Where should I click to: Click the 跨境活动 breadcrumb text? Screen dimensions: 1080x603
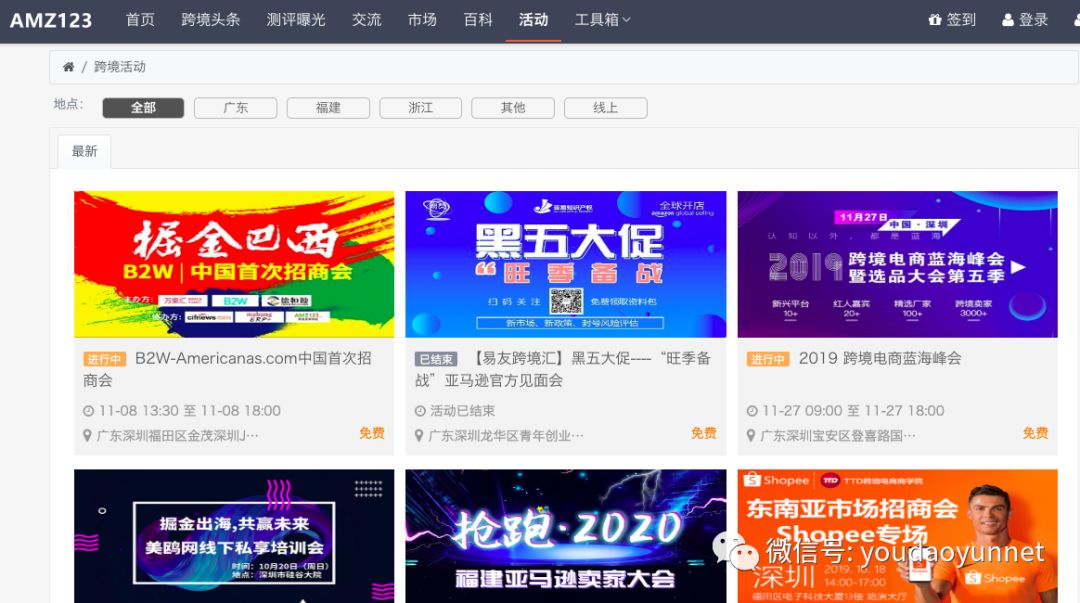[120, 67]
